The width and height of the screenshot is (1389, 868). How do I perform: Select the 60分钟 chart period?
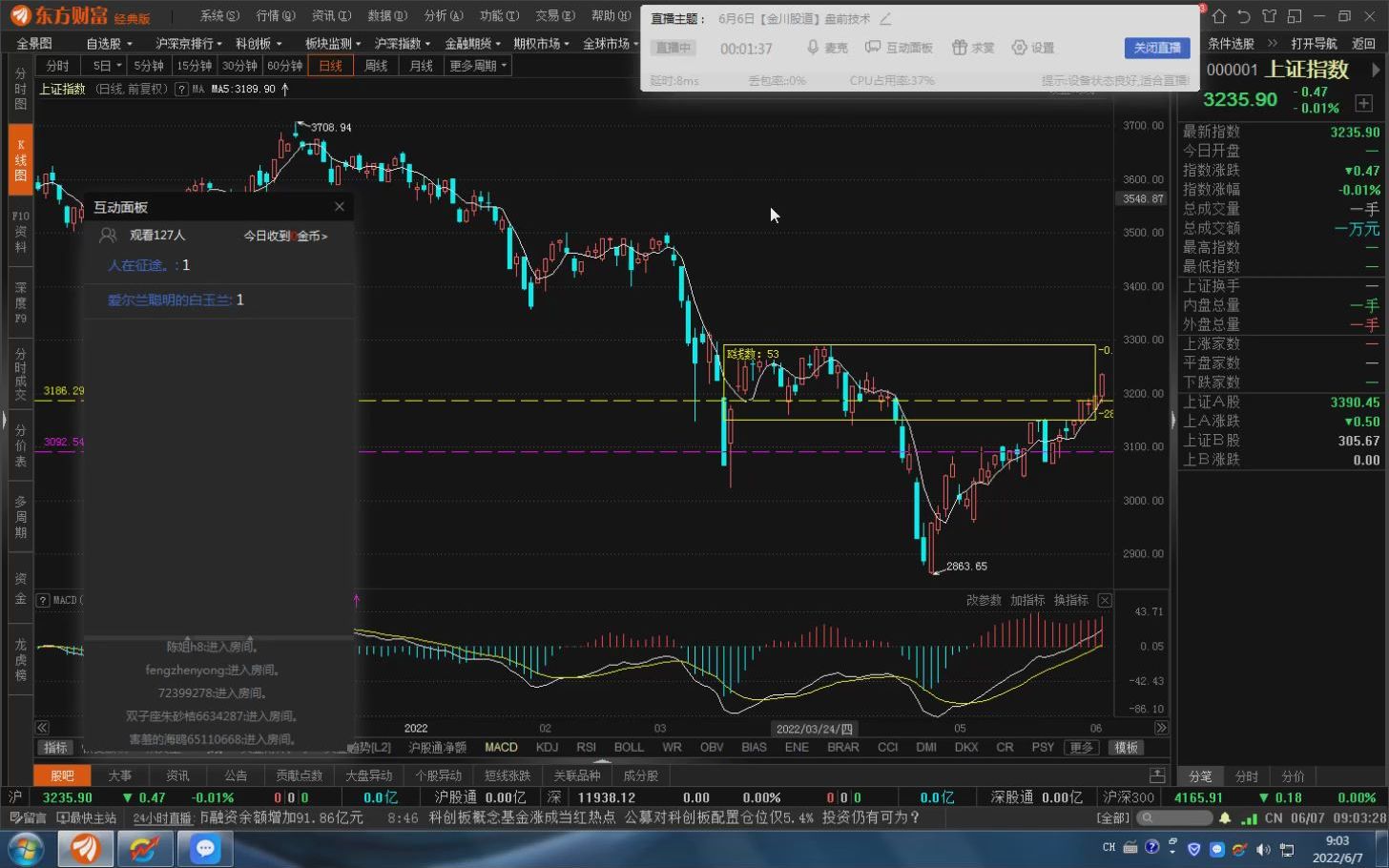point(284,66)
